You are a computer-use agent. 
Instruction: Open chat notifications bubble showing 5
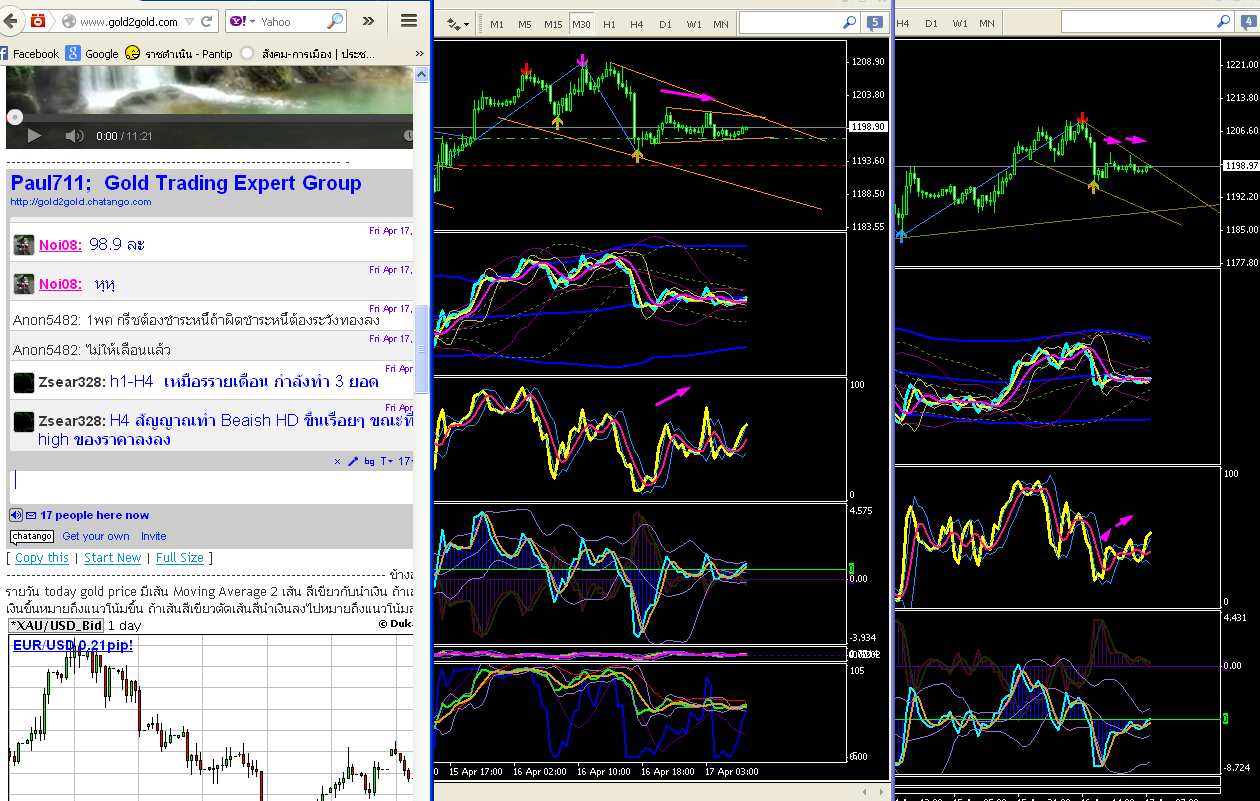click(x=875, y=22)
